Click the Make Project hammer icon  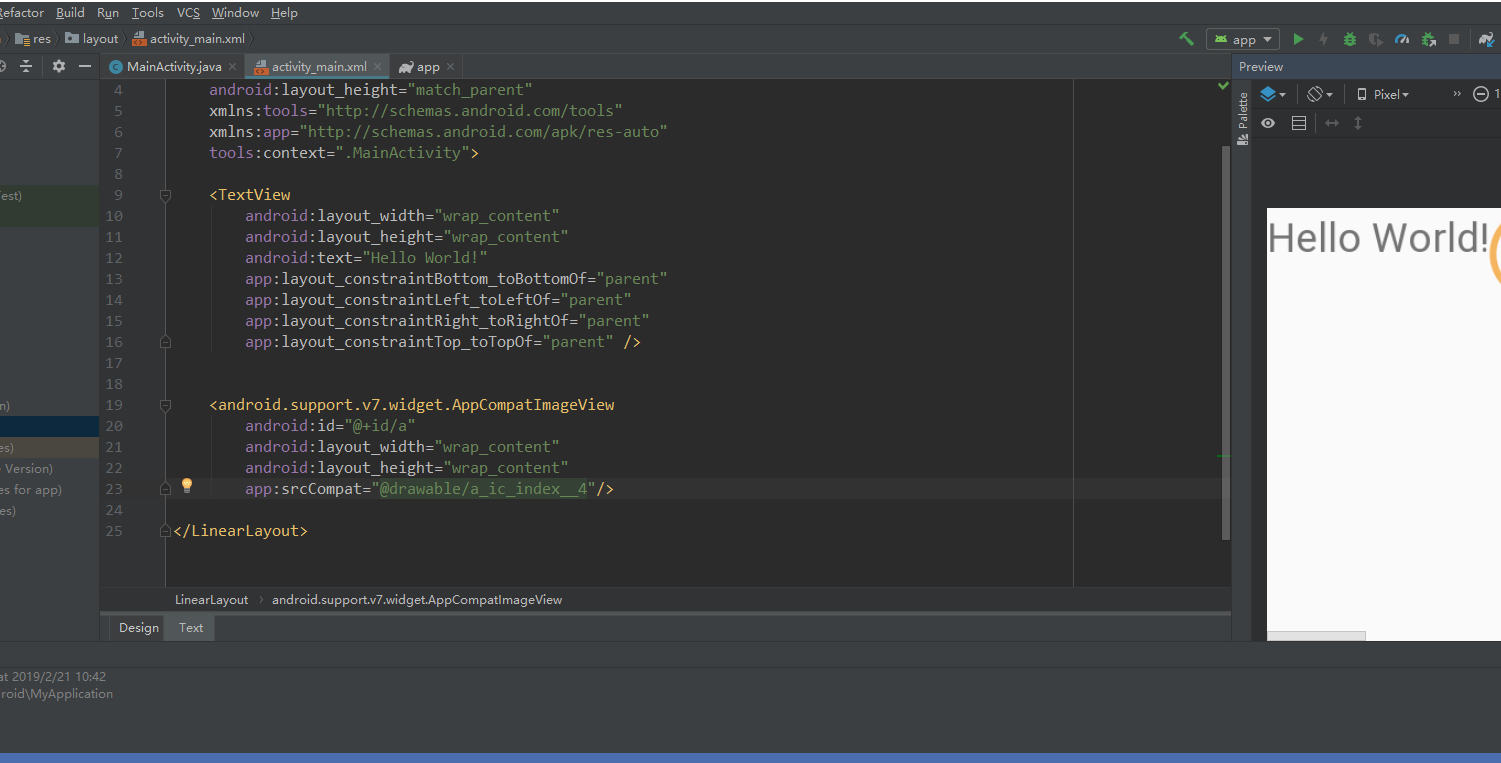1186,39
